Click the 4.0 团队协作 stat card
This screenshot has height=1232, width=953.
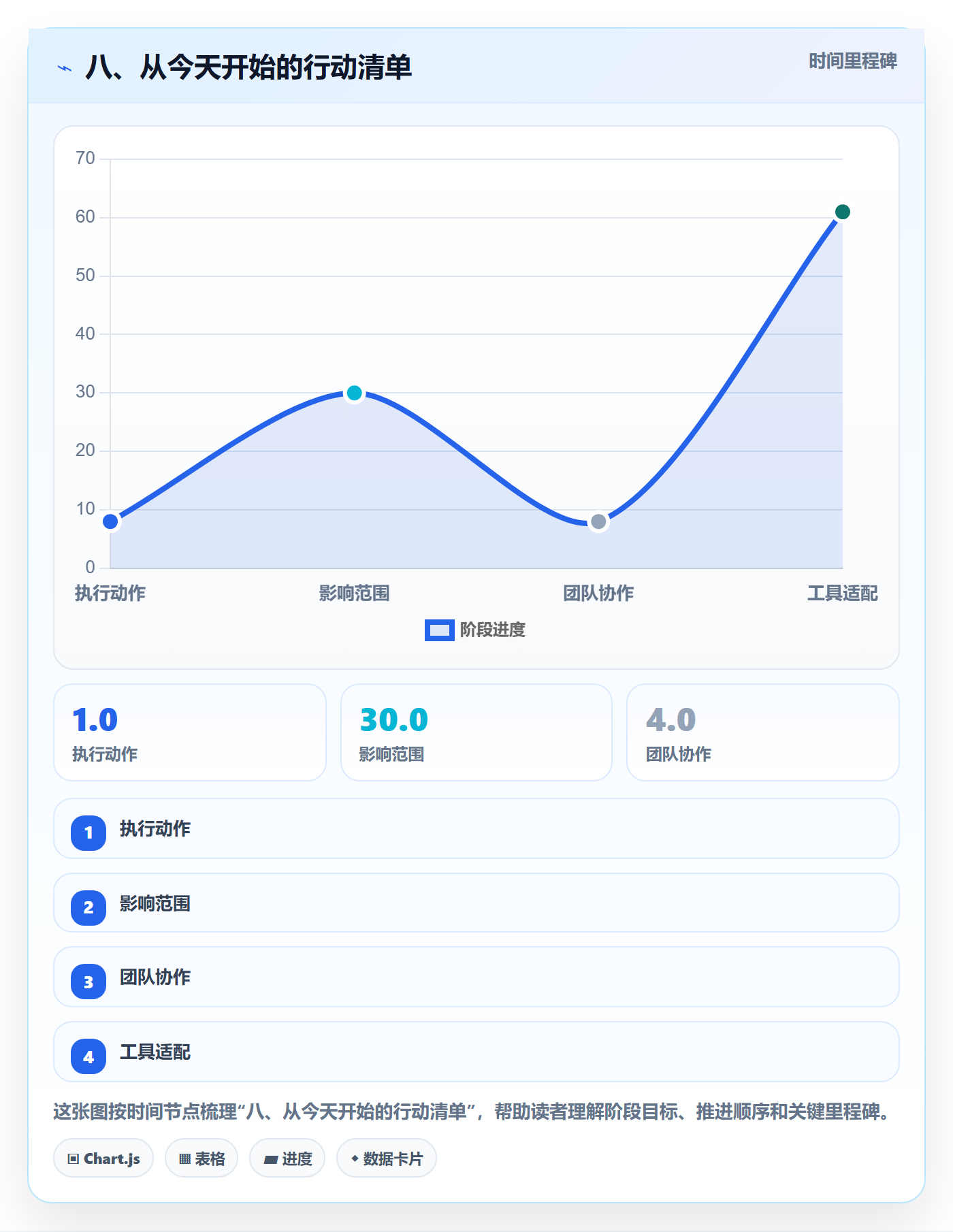point(763,732)
